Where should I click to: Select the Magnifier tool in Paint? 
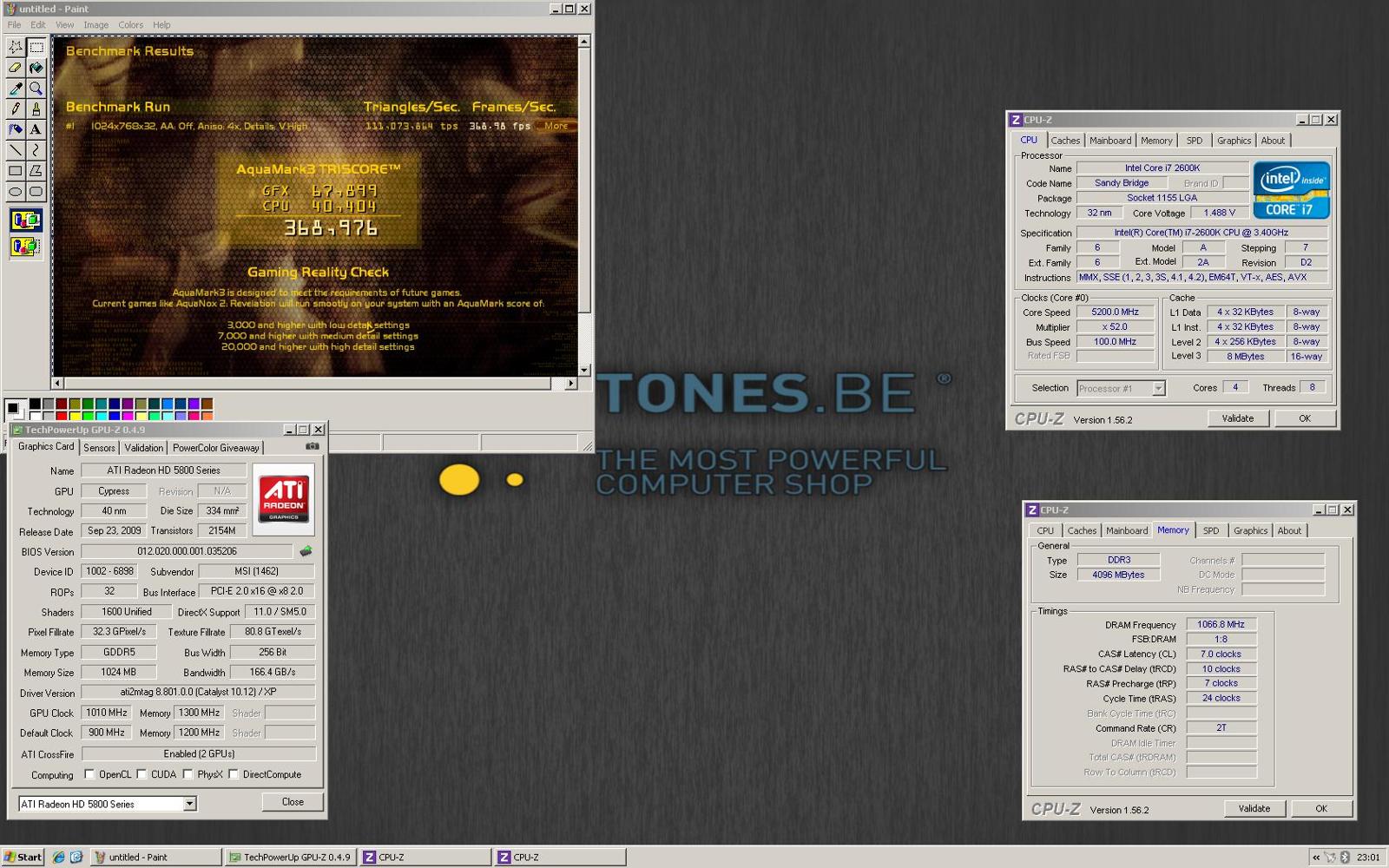tap(36, 89)
